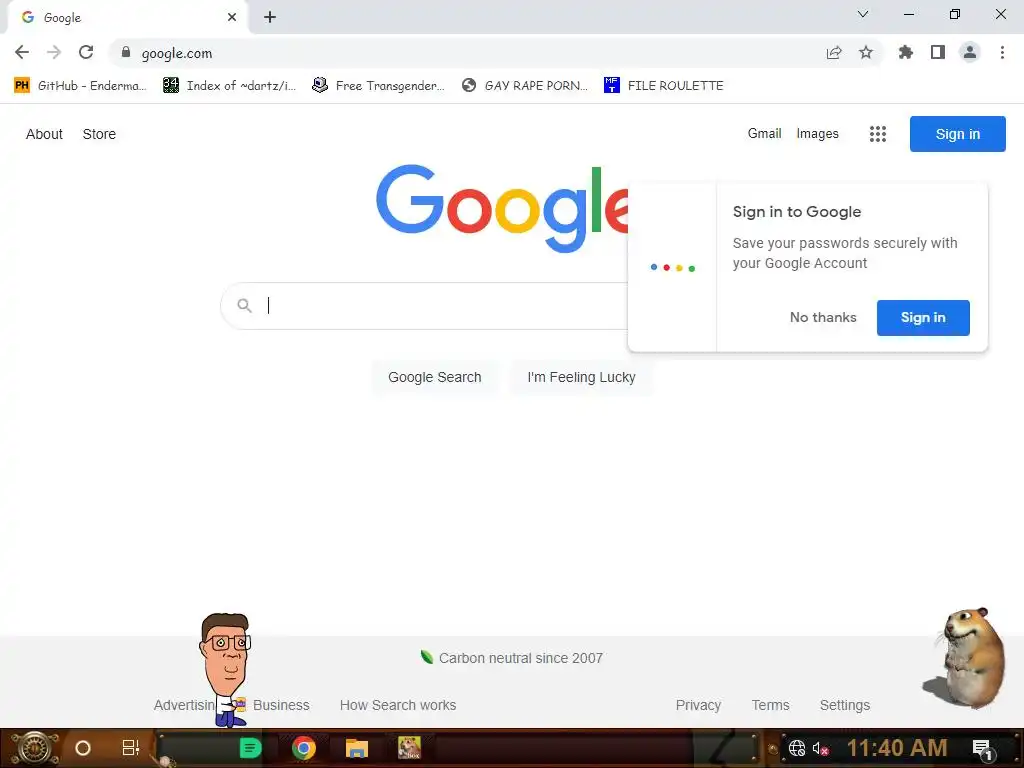Reload the Google page
Image resolution: width=1024 pixels, height=768 pixels.
pyautogui.click(x=86, y=52)
